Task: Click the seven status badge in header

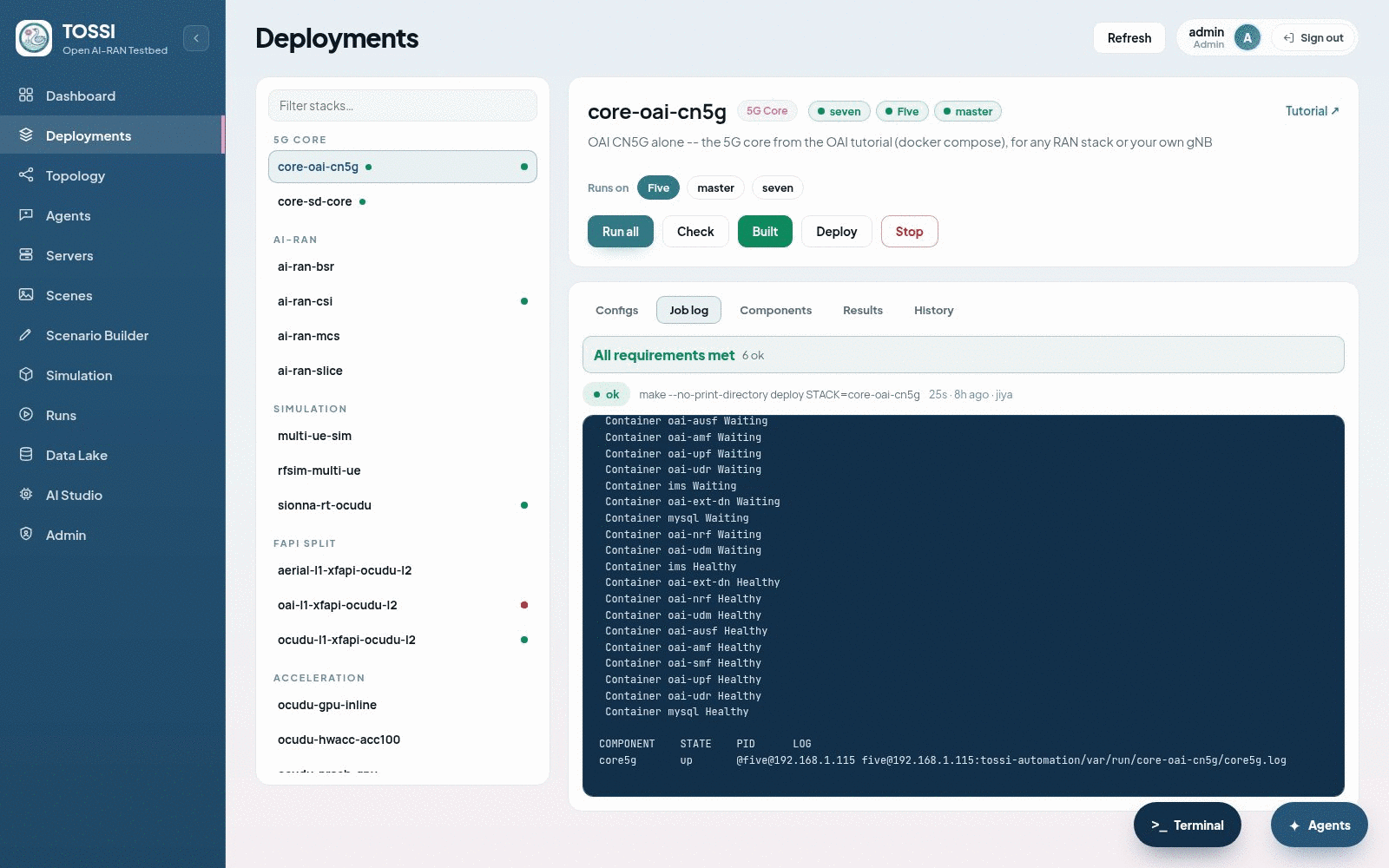Action: tap(839, 111)
